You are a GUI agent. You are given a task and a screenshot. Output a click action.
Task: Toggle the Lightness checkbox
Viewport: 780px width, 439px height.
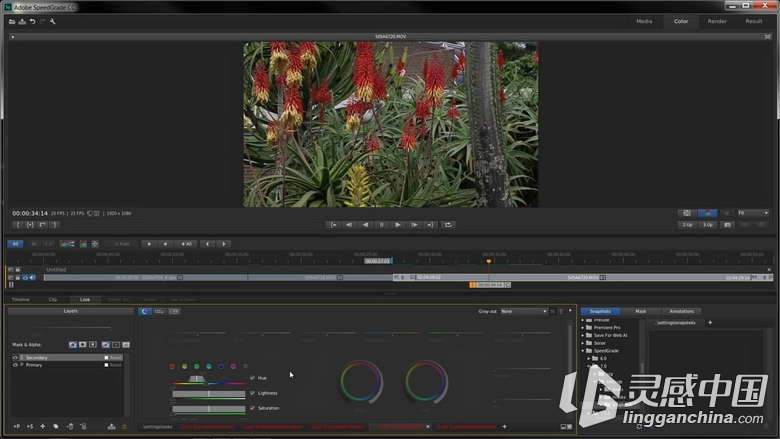pyautogui.click(x=252, y=393)
